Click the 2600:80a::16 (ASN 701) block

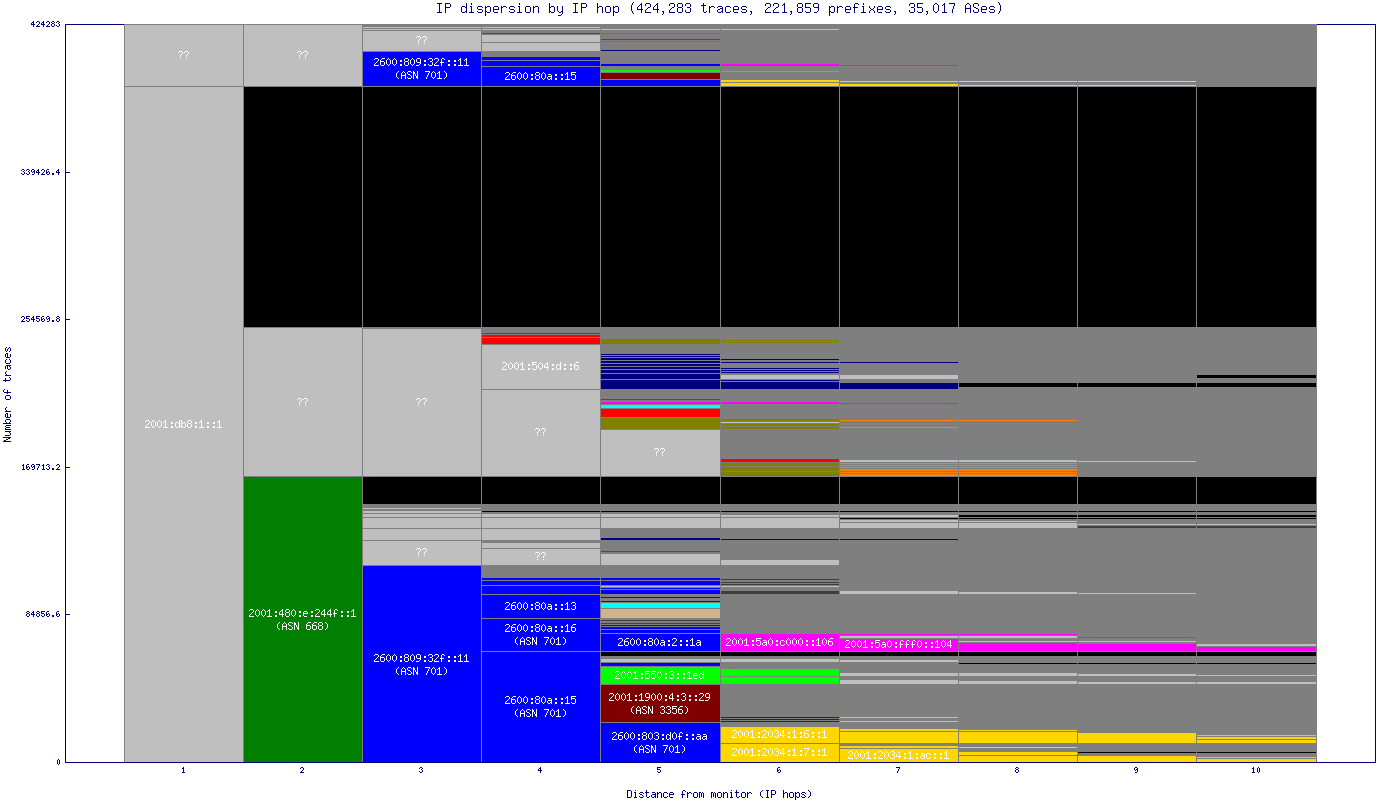[541, 635]
